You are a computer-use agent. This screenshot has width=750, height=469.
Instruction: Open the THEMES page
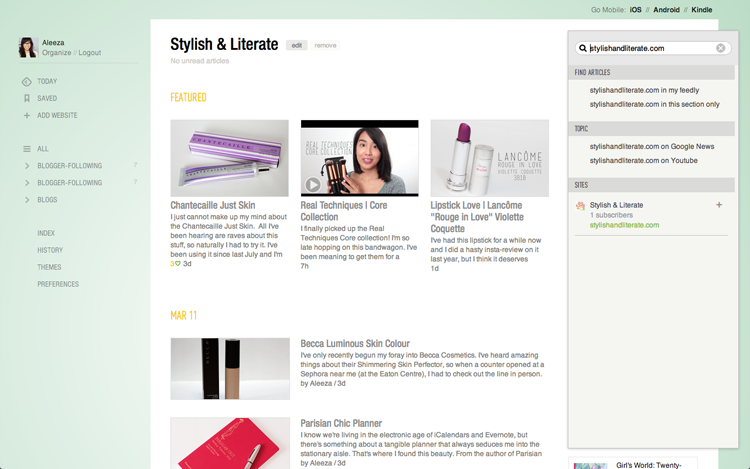coord(49,267)
